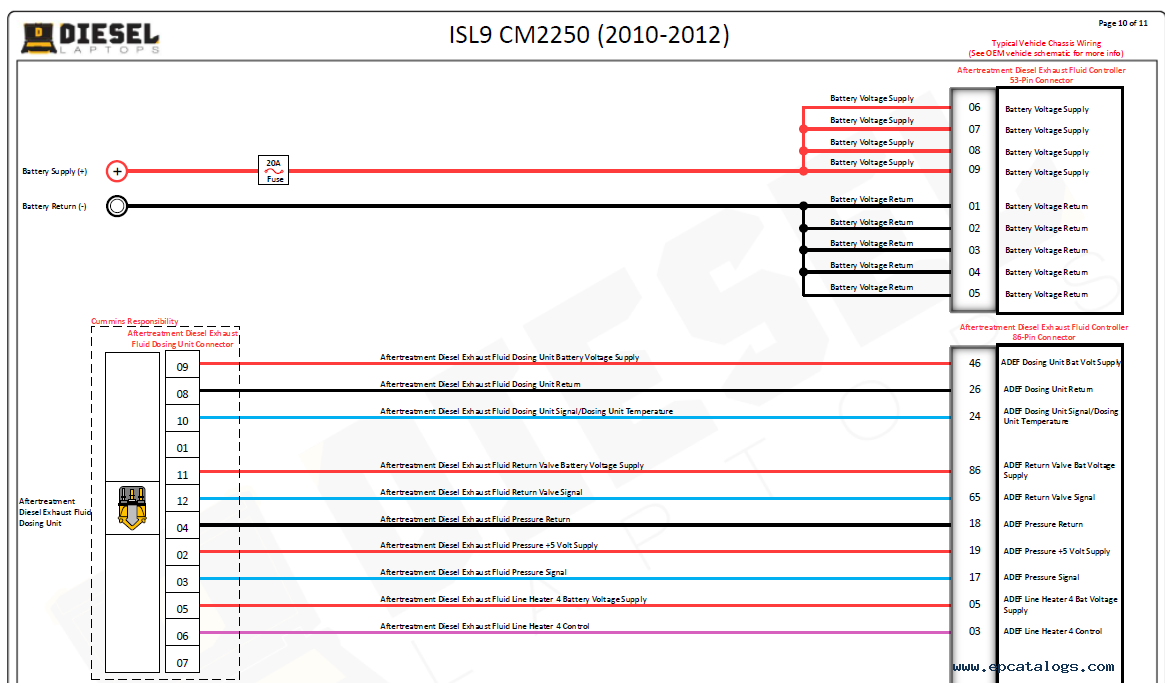
Task: Click the ADEF Pressure Signal description
Action: pos(1041,577)
